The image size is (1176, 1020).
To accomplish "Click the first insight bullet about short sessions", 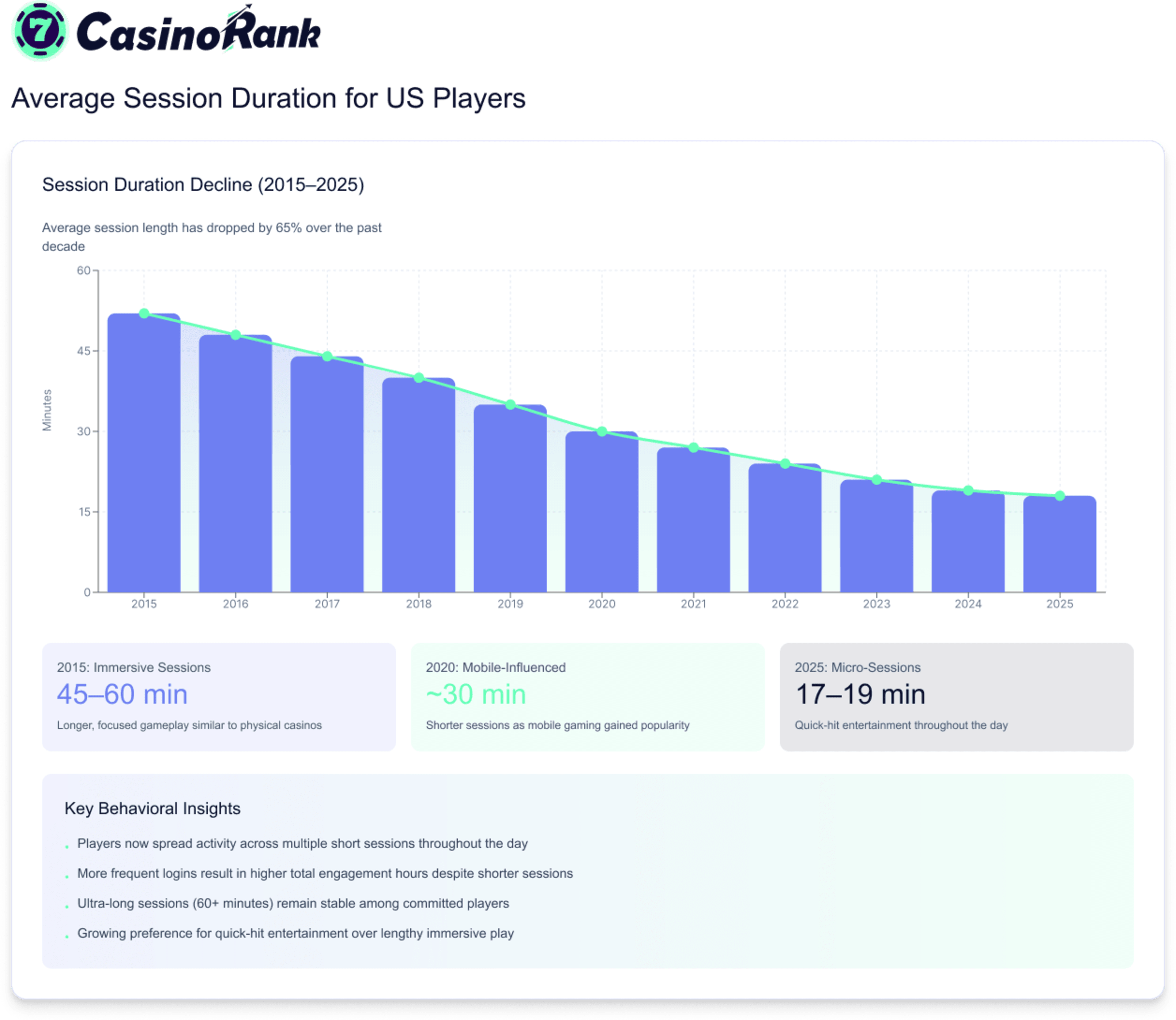I will (x=302, y=844).
